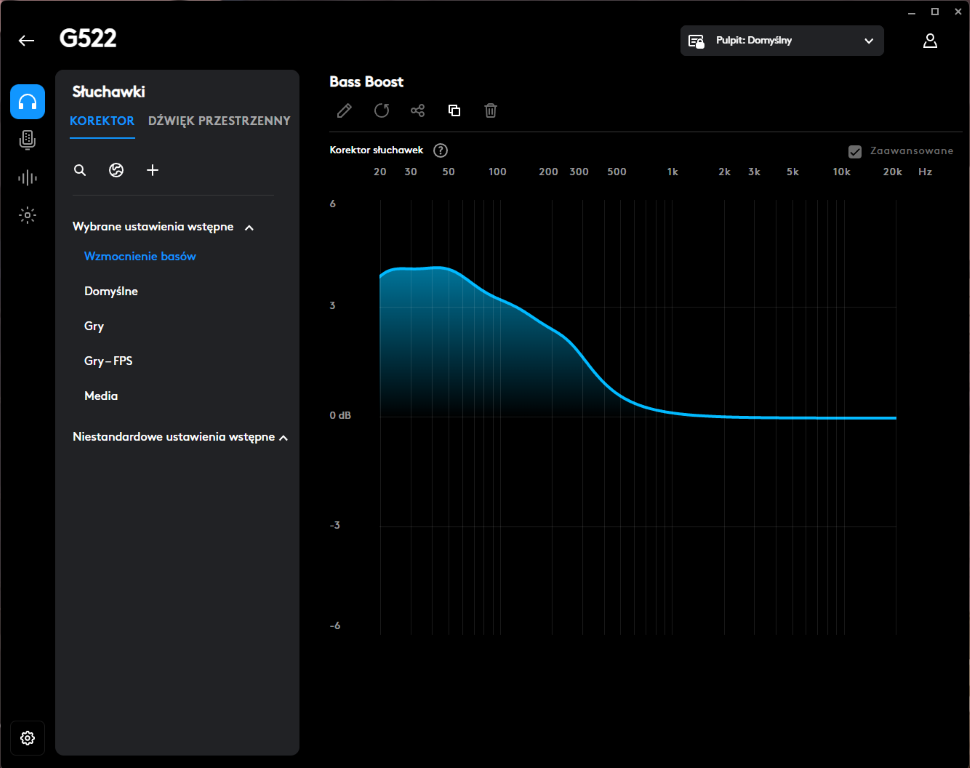The height and width of the screenshot is (768, 970).
Task: Open the Pulpit: Domyślny profile dropdown
Action: 781,40
